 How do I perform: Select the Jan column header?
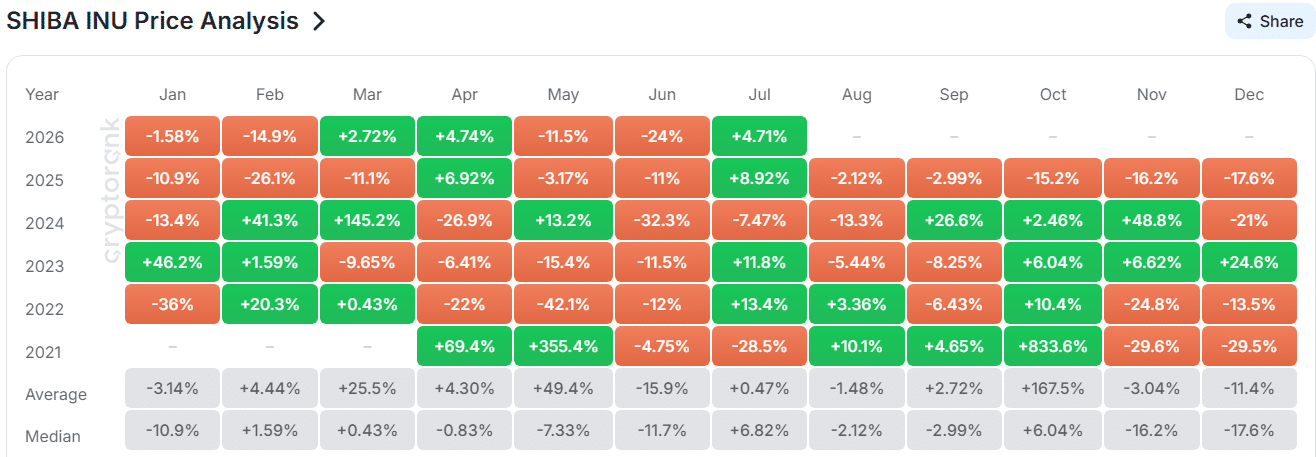pyautogui.click(x=173, y=95)
